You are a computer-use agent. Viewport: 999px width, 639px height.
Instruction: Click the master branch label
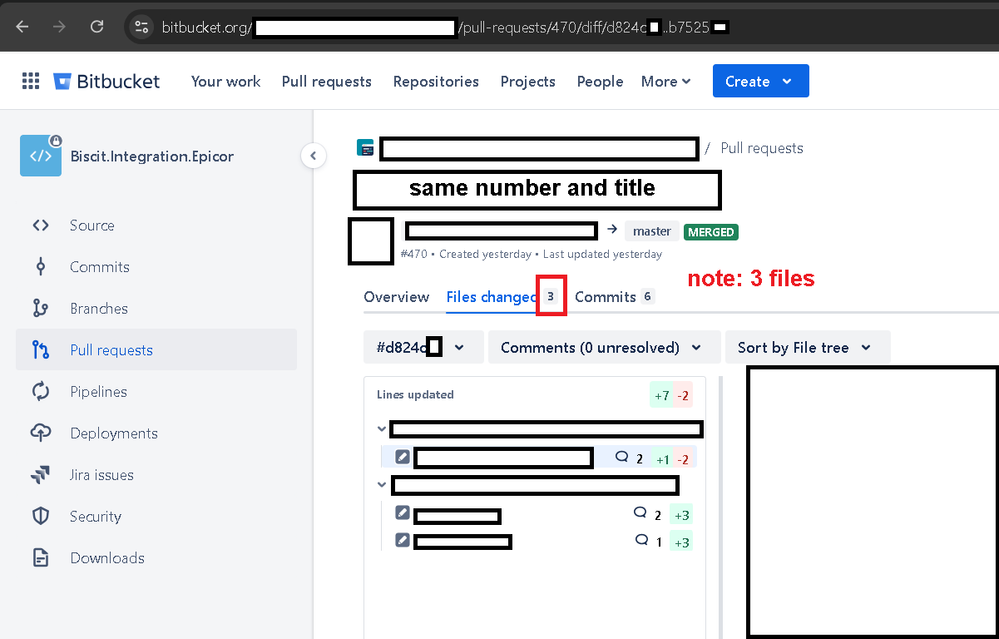[x=651, y=231]
